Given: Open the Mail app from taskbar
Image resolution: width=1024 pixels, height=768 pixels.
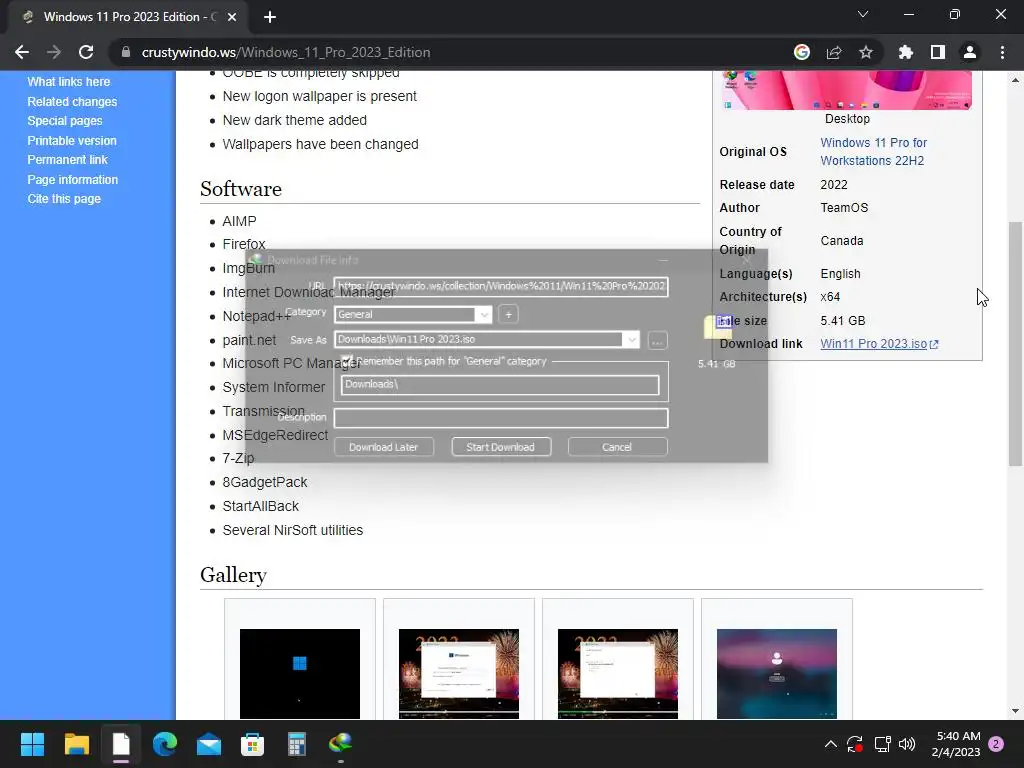Looking at the screenshot, I should (x=209, y=744).
